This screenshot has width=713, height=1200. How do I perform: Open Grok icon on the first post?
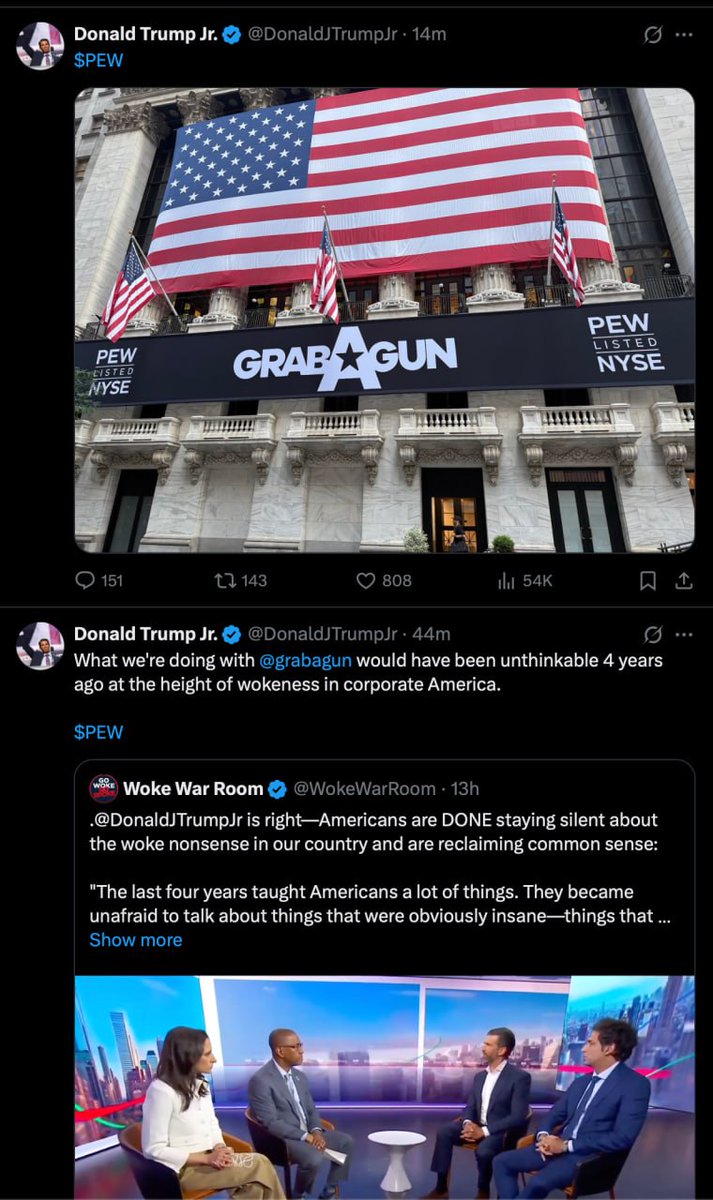pyautogui.click(x=651, y=34)
